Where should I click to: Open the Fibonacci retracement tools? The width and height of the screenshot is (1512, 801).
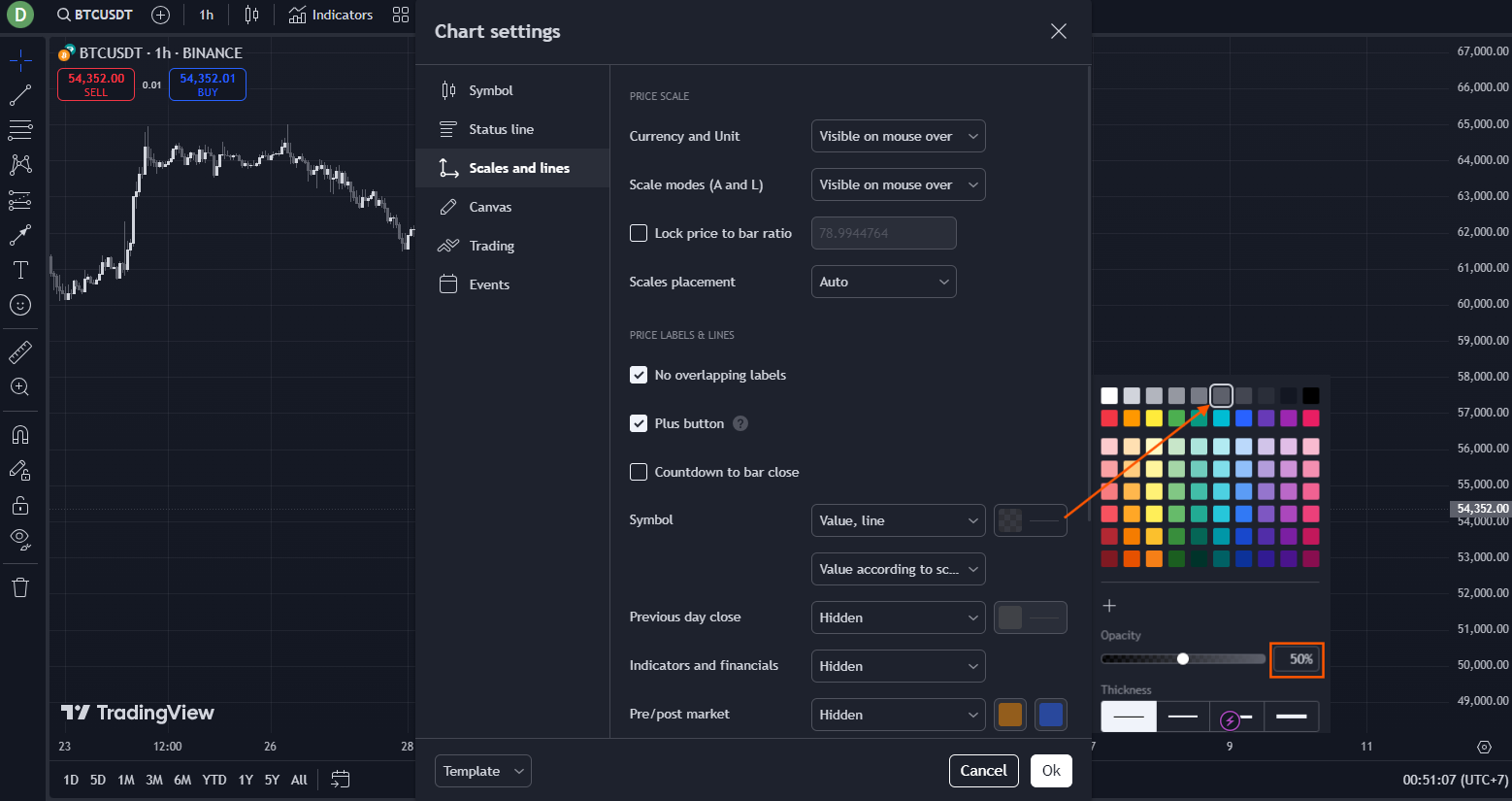click(x=20, y=130)
